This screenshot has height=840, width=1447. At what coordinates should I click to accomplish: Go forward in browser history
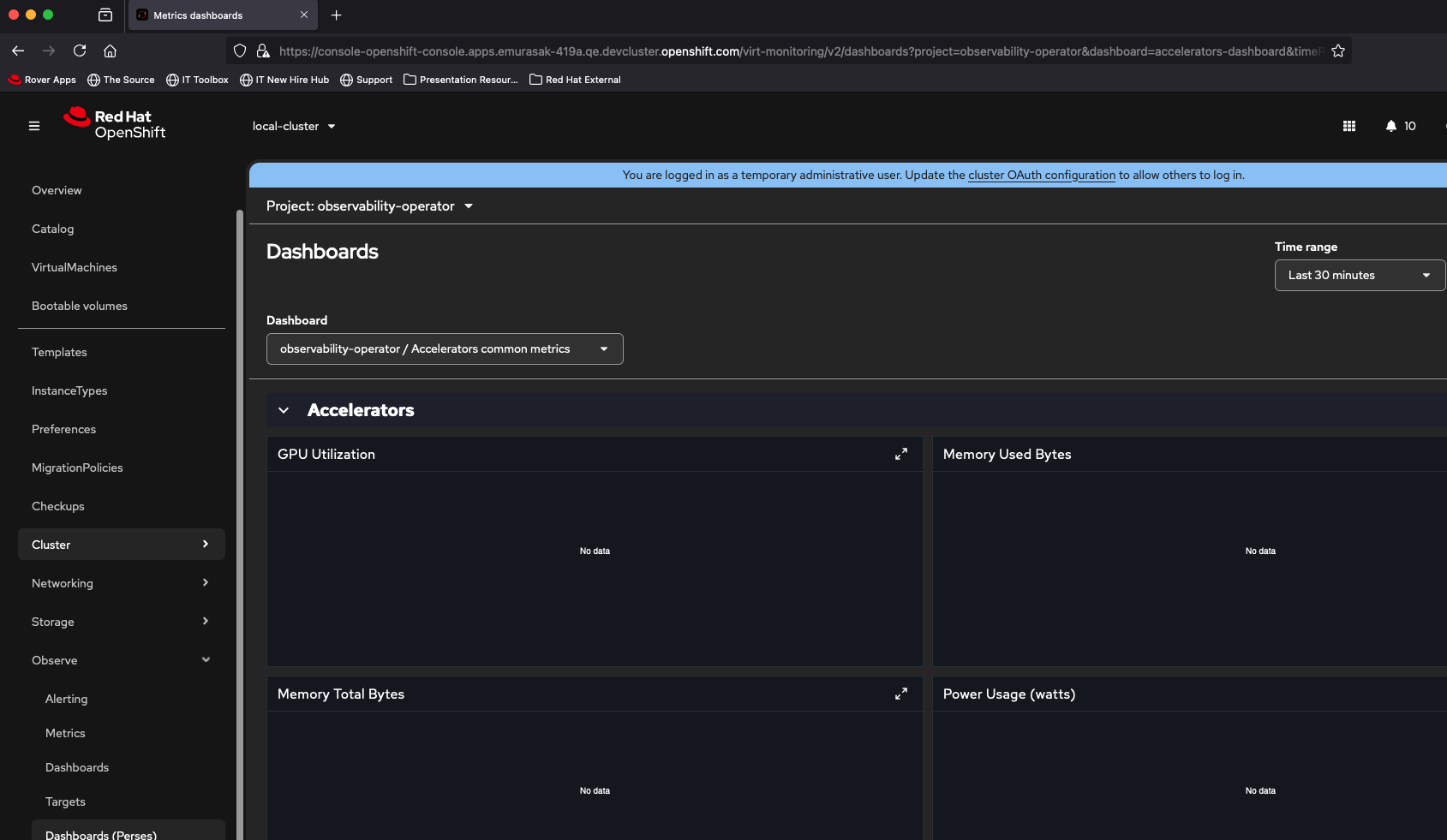coord(49,51)
